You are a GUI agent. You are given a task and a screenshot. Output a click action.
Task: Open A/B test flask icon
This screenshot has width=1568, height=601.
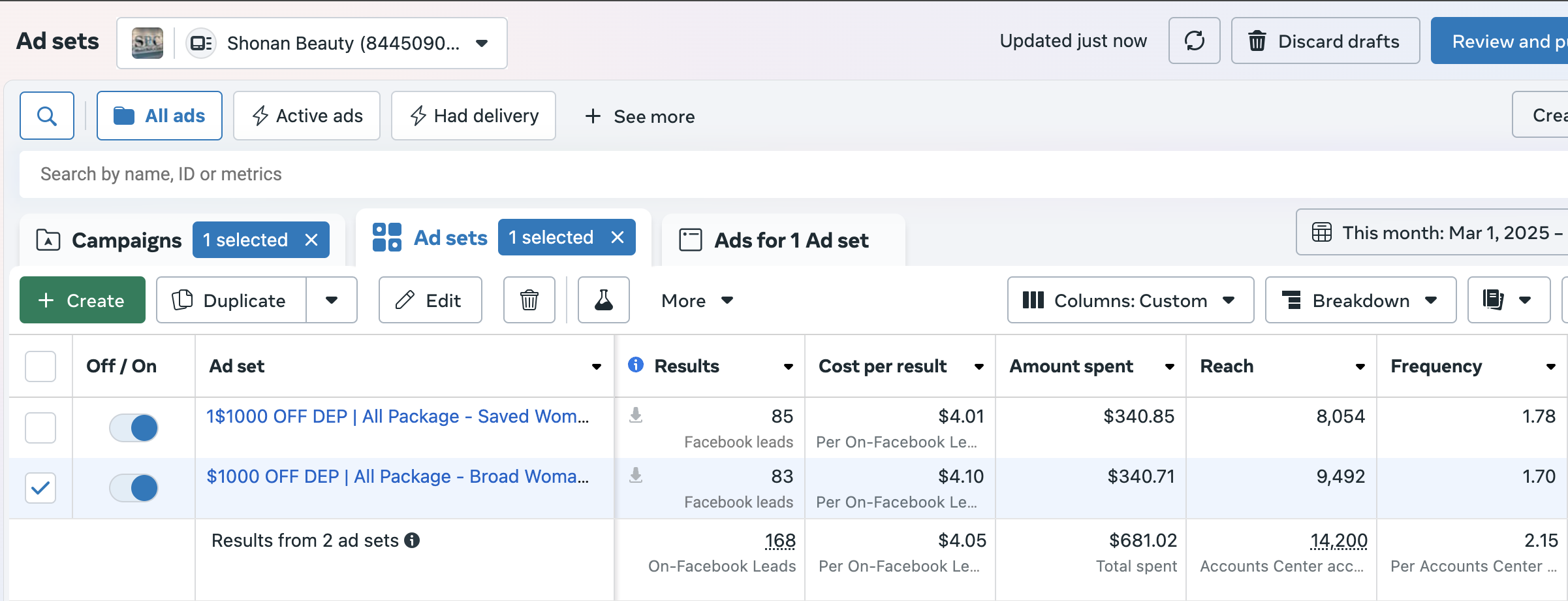point(603,300)
